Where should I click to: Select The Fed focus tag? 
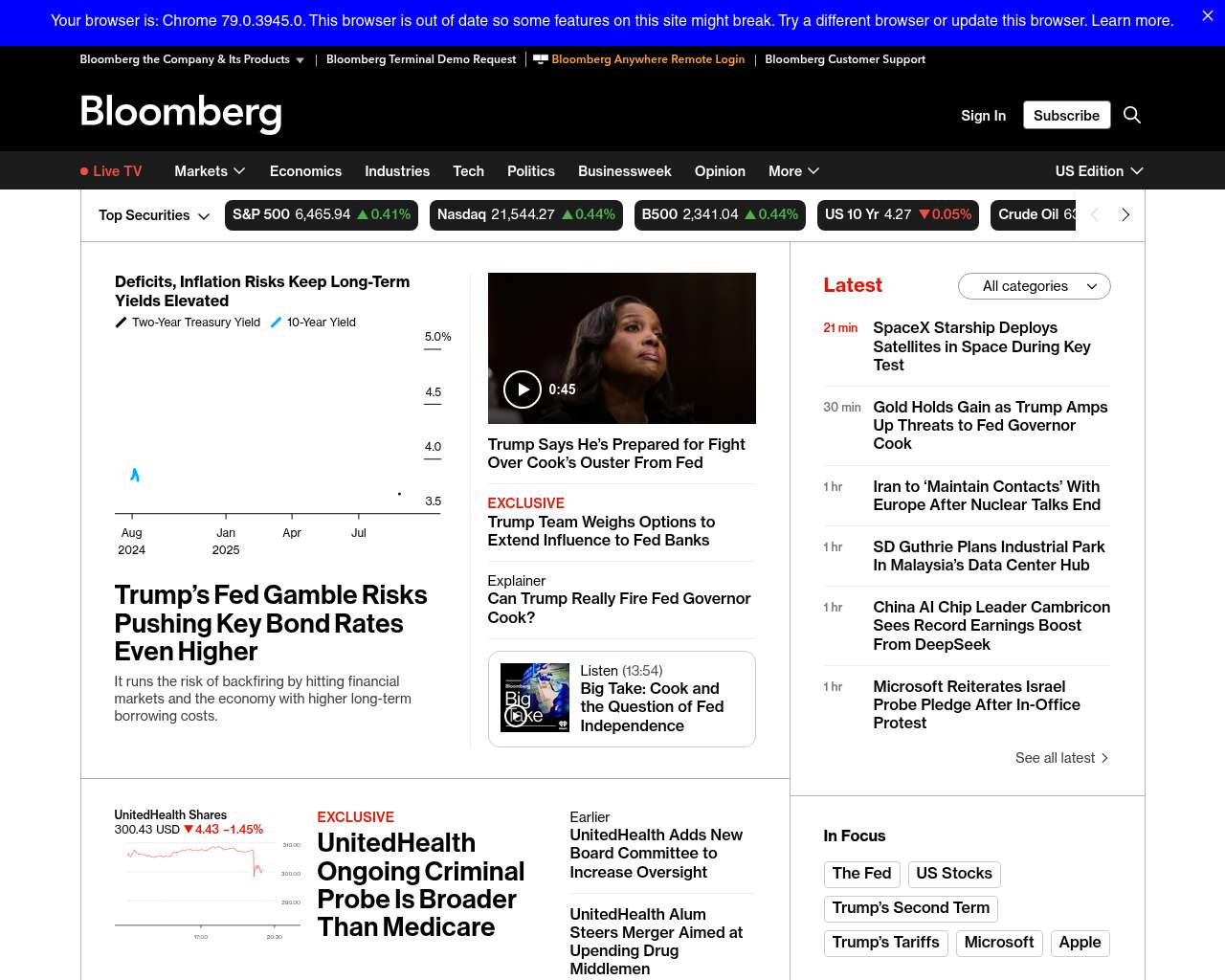coord(861,874)
